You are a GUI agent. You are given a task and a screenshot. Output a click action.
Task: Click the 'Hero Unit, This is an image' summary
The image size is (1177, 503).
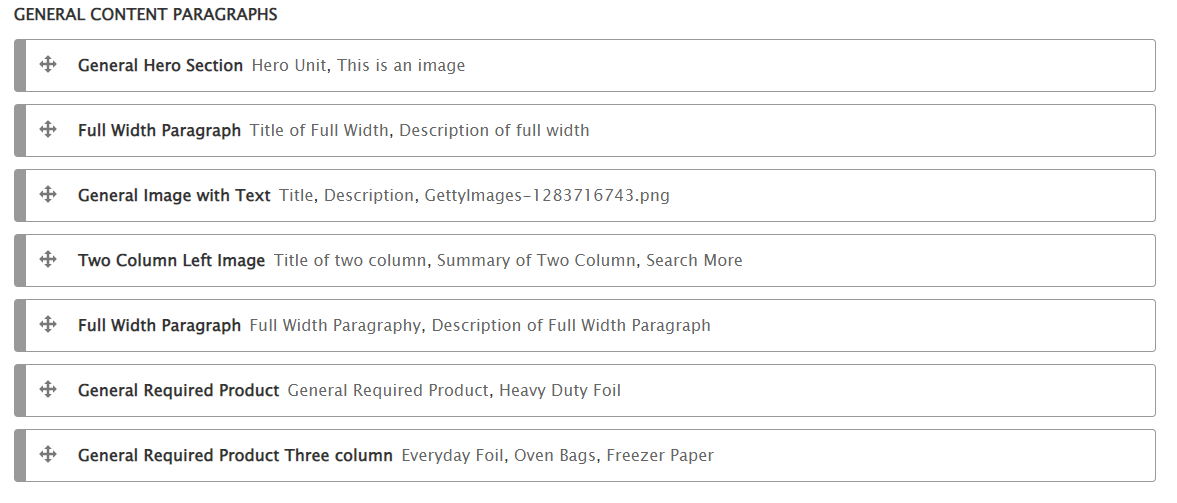(x=358, y=66)
